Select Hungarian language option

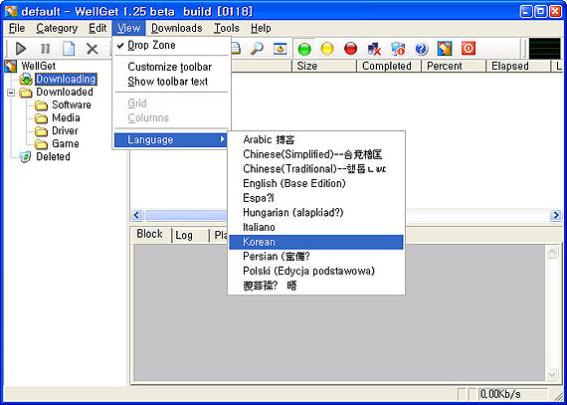(316, 213)
